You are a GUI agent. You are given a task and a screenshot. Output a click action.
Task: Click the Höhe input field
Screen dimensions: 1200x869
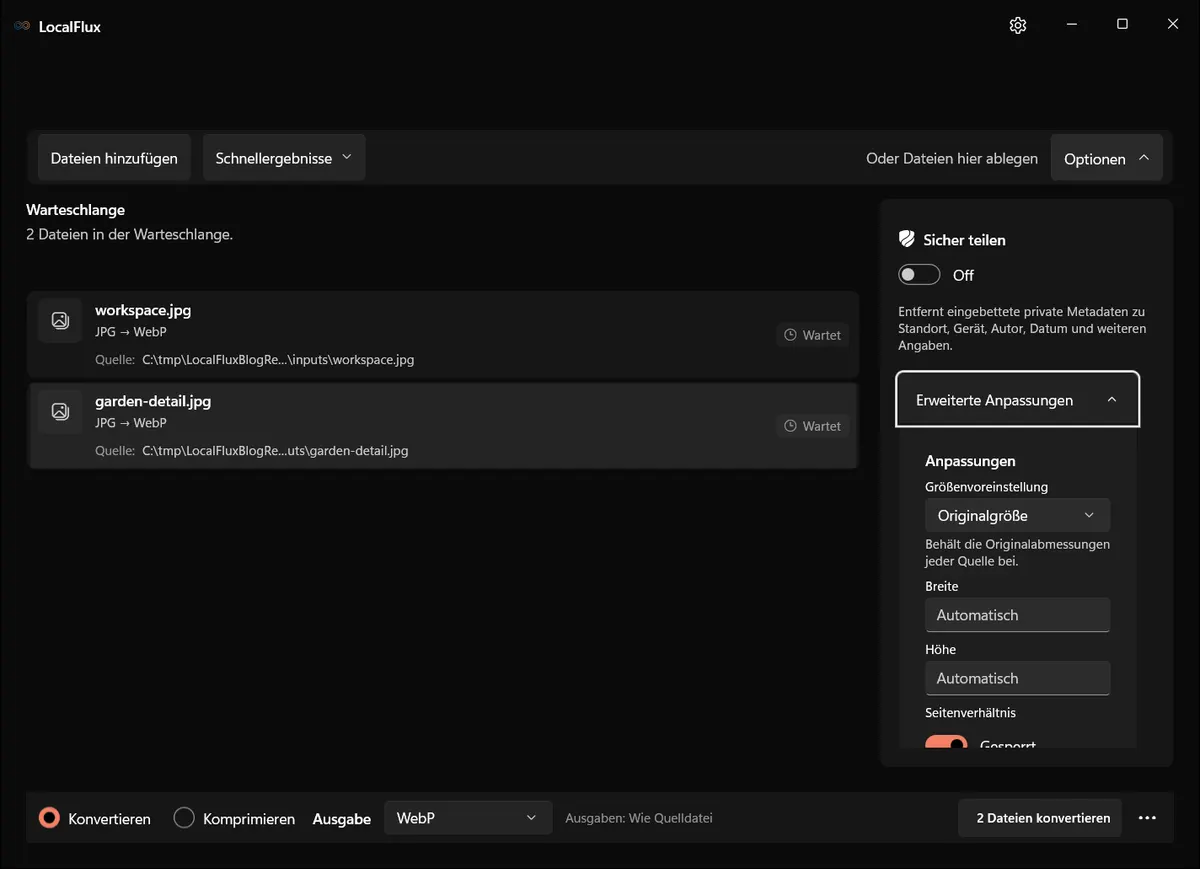1018,678
